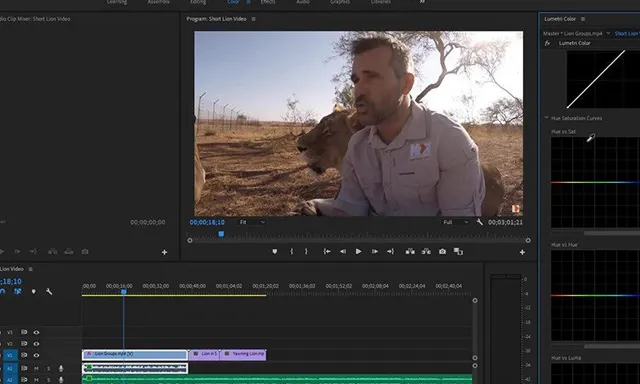Viewport: 640px width, 384px height.
Task: Click the timeline playhead marker
Action: (124, 292)
